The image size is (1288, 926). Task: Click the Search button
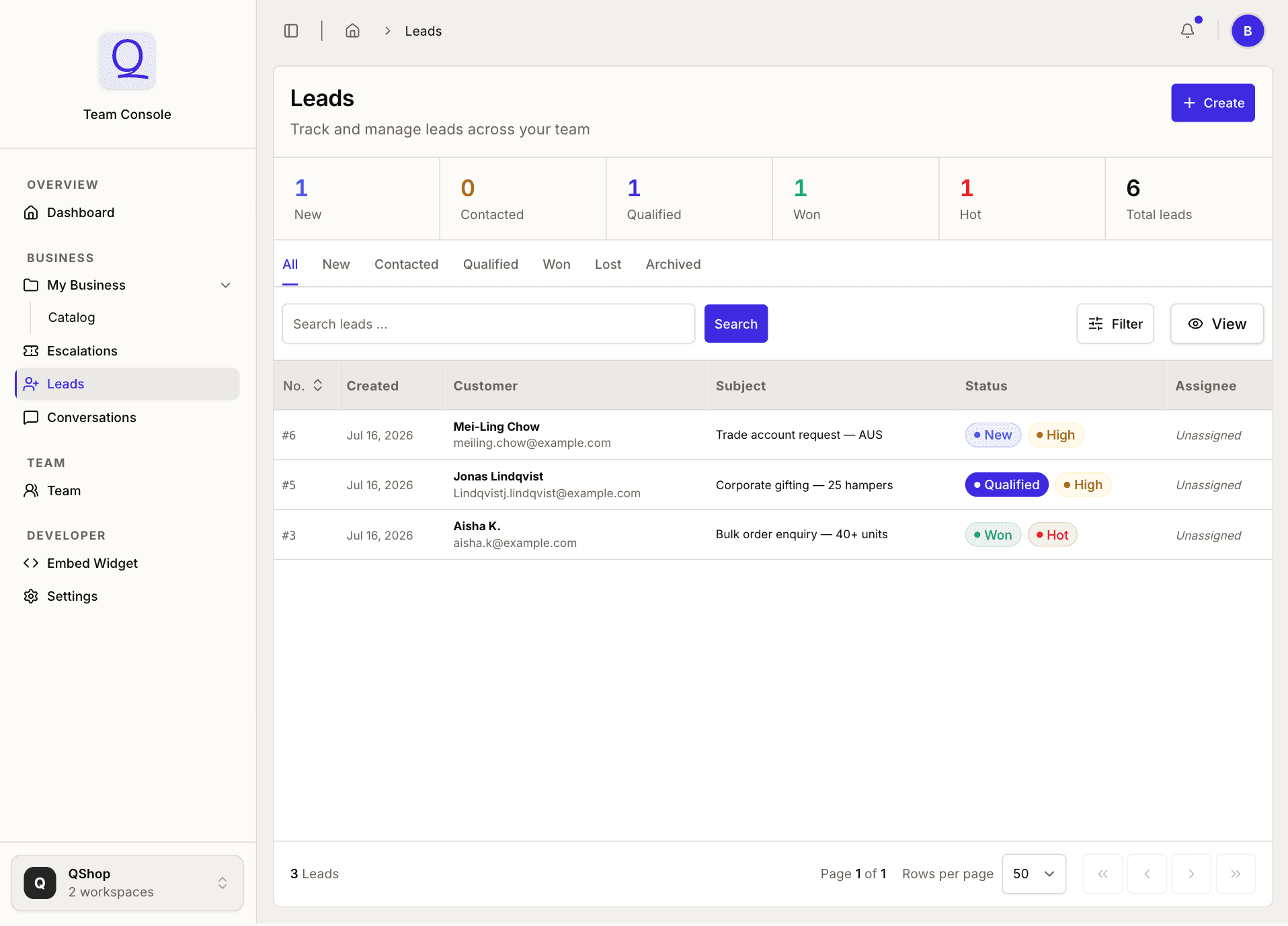point(736,324)
